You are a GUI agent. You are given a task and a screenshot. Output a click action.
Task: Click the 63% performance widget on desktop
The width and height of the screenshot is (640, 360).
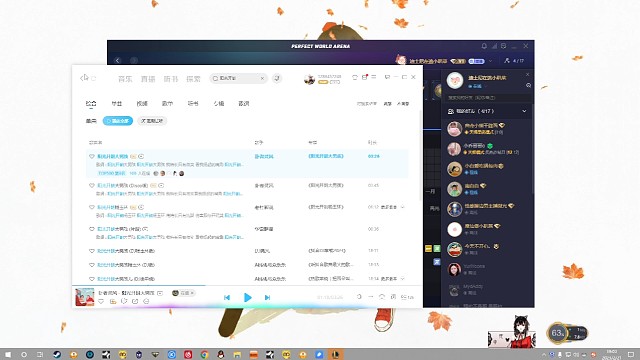567,333
